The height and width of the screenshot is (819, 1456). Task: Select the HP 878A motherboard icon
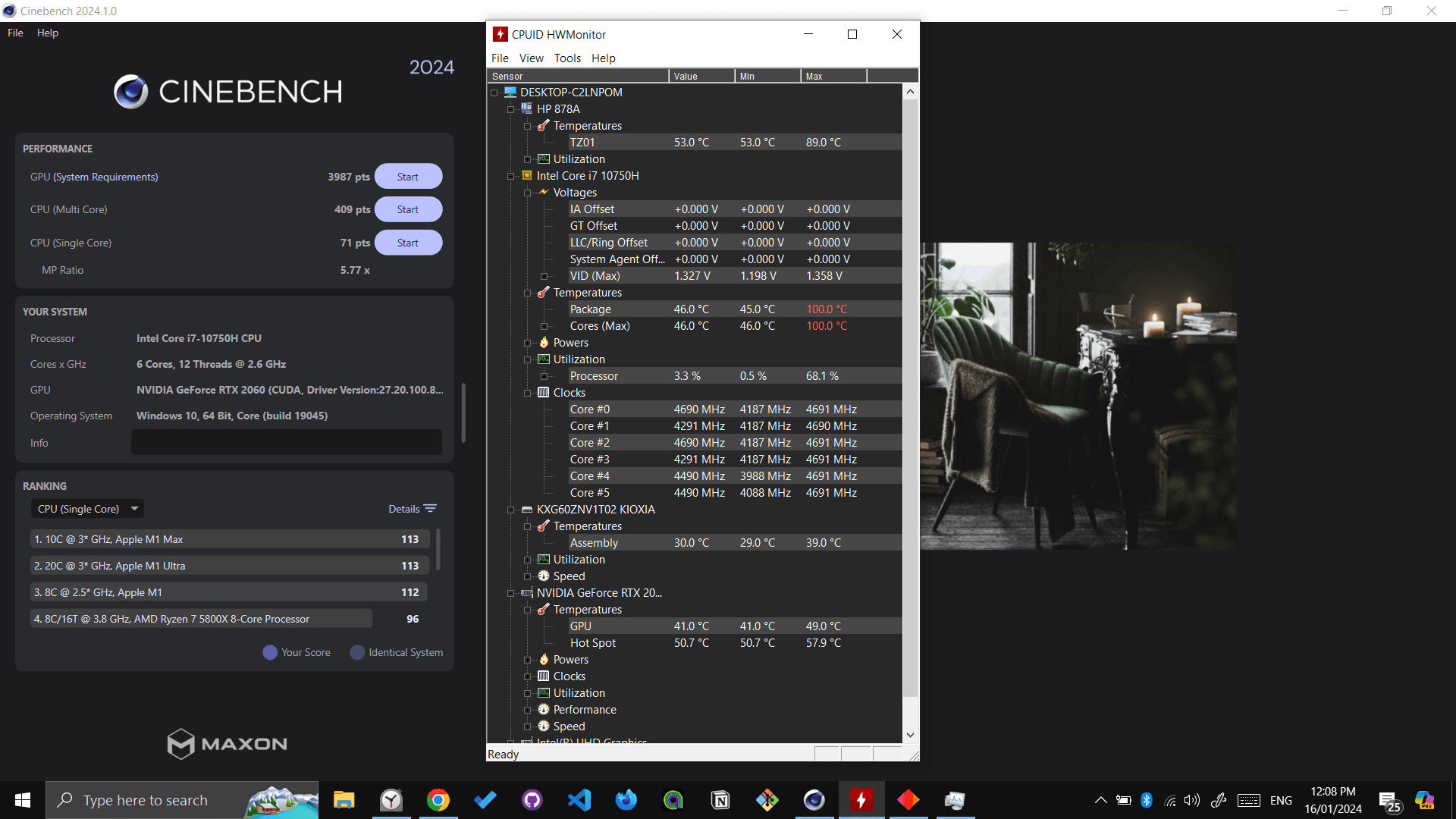point(527,108)
